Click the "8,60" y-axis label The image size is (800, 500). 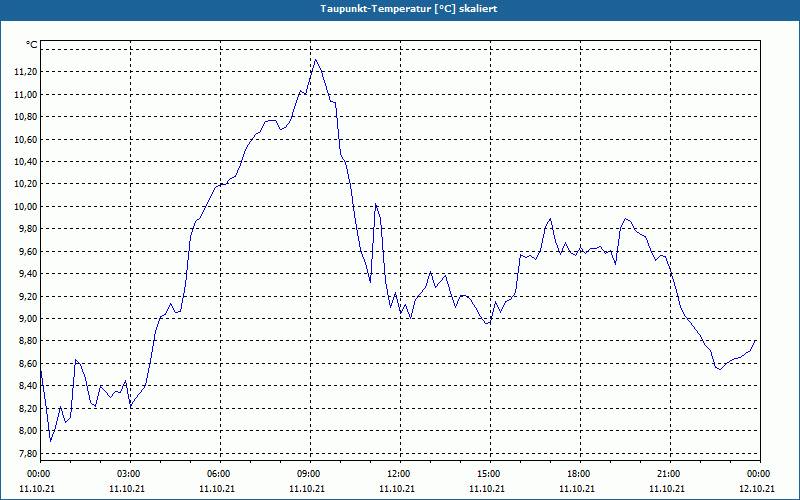pyautogui.click(x=27, y=364)
